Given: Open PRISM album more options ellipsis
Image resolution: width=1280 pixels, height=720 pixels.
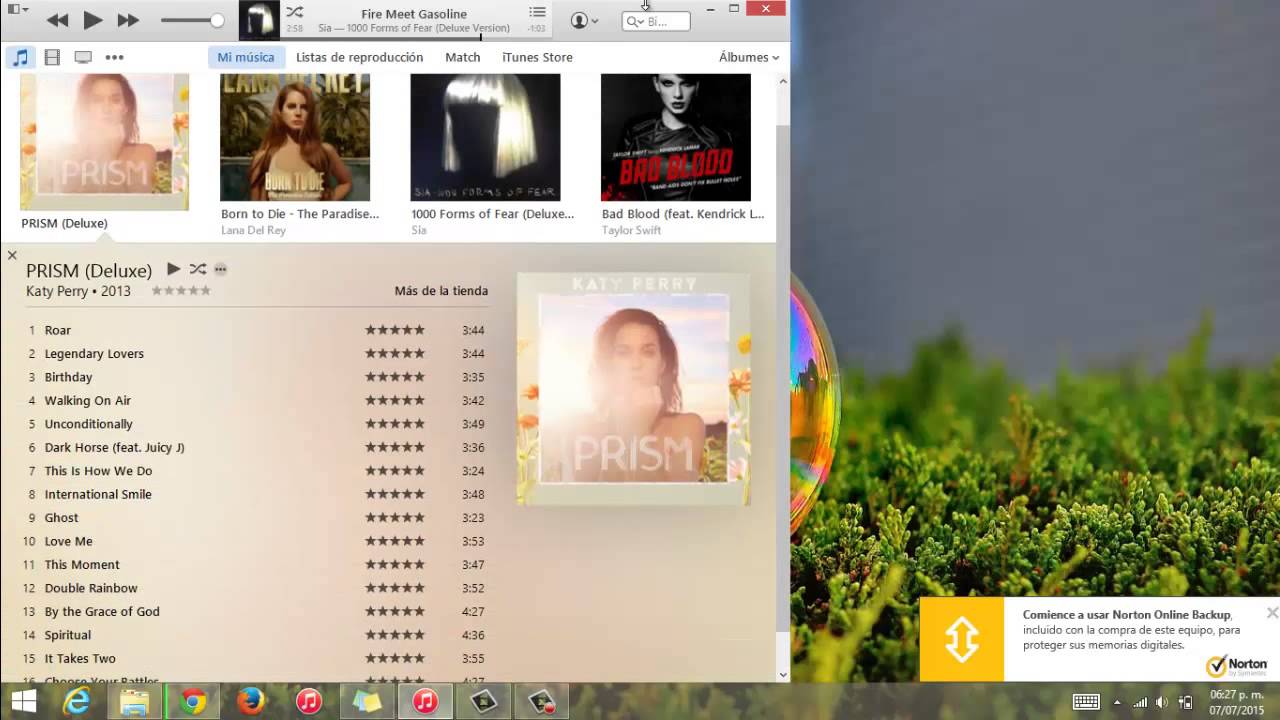Looking at the screenshot, I should pyautogui.click(x=220, y=269).
